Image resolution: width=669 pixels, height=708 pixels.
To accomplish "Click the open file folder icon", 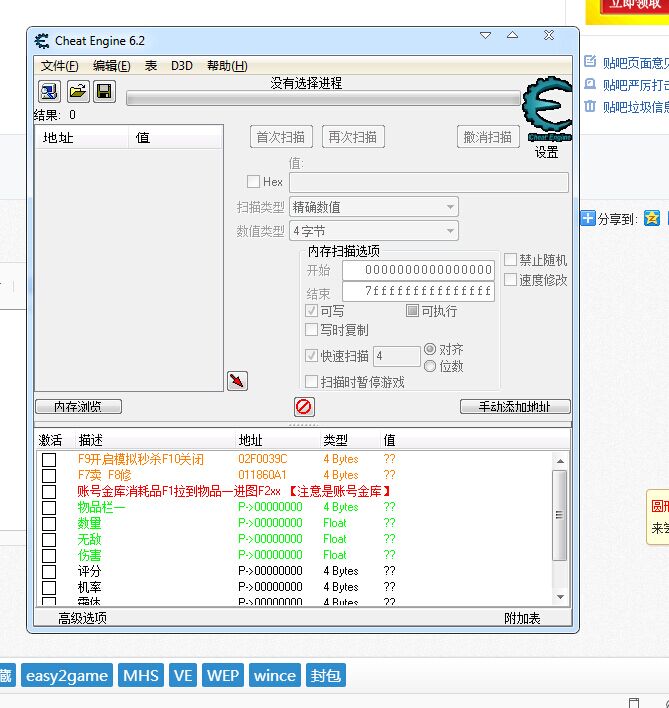I will (78, 92).
